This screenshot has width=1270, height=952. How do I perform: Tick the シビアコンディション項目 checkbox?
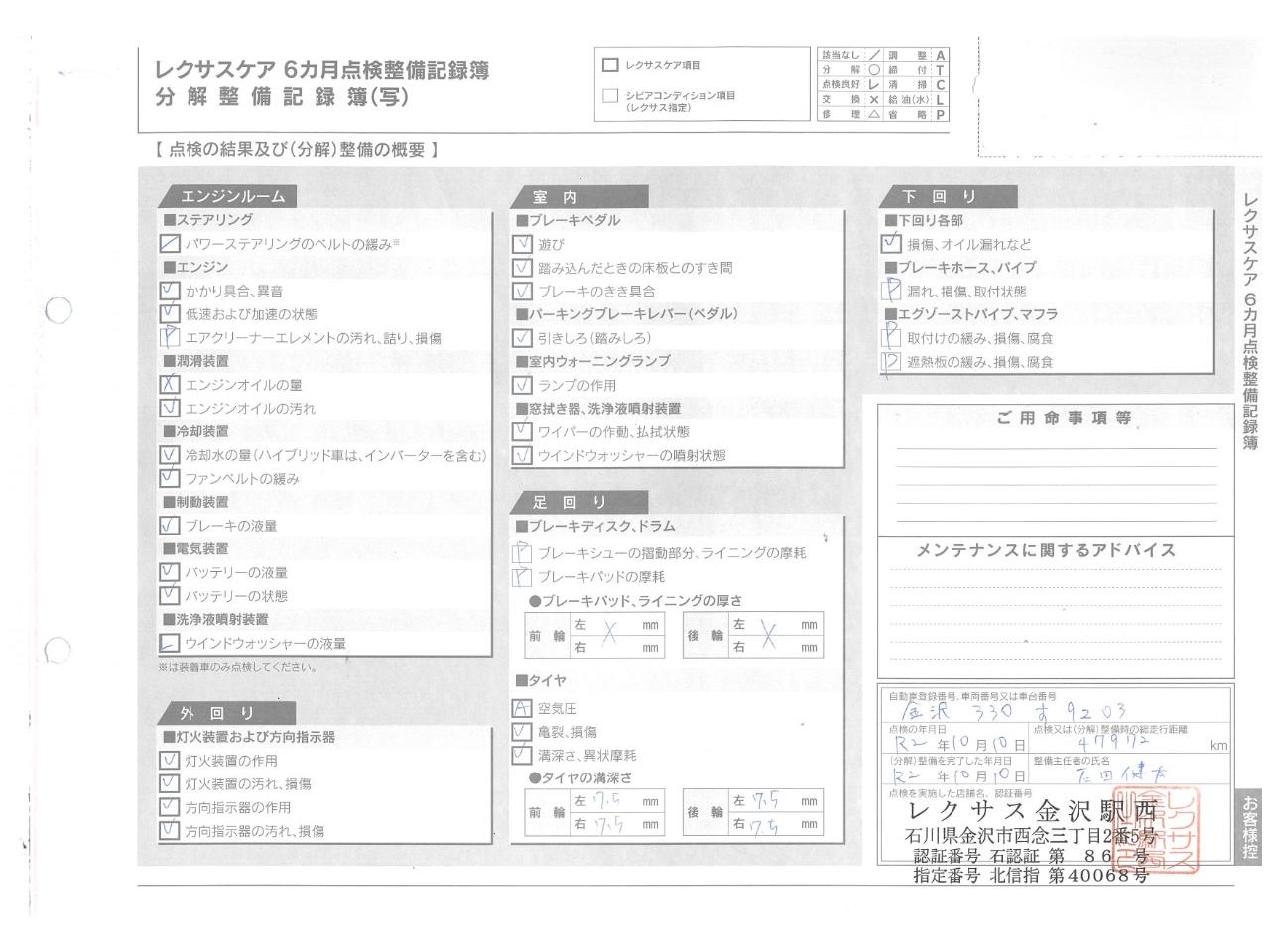pos(610,96)
